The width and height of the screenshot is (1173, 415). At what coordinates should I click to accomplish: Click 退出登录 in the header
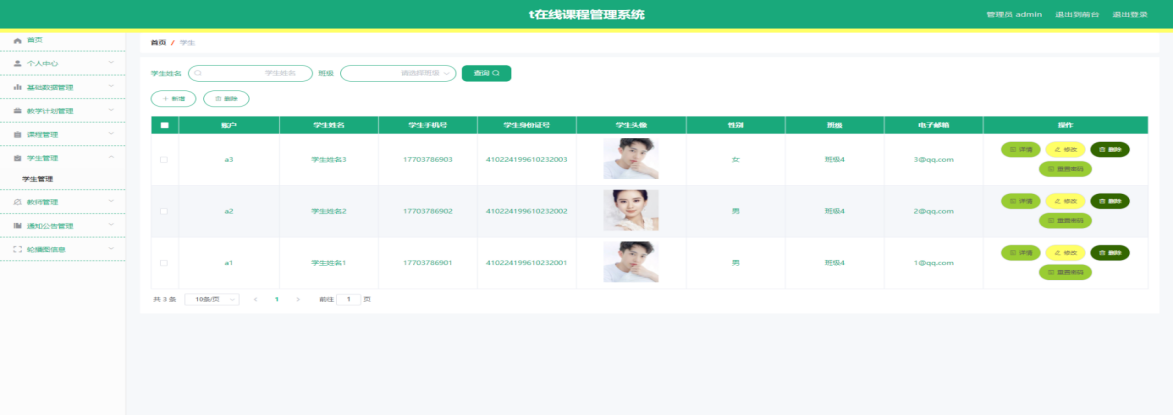pos(1130,14)
